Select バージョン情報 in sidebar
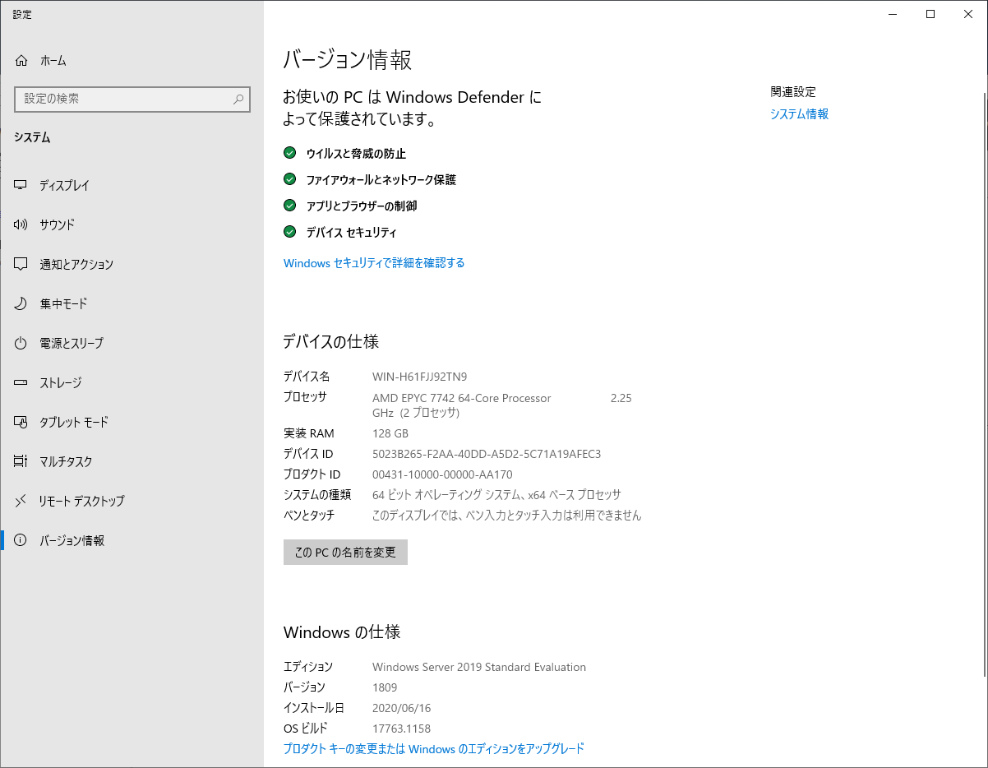Image resolution: width=988 pixels, height=768 pixels. [132, 540]
